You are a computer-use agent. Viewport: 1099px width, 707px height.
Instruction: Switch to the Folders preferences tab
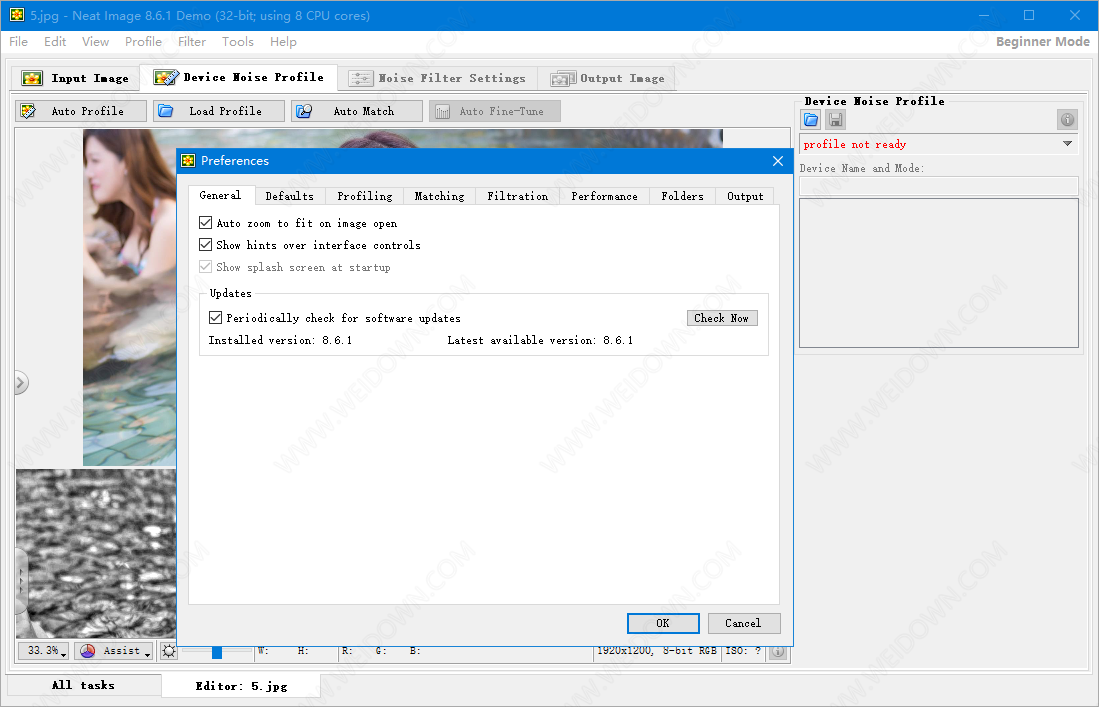(682, 196)
